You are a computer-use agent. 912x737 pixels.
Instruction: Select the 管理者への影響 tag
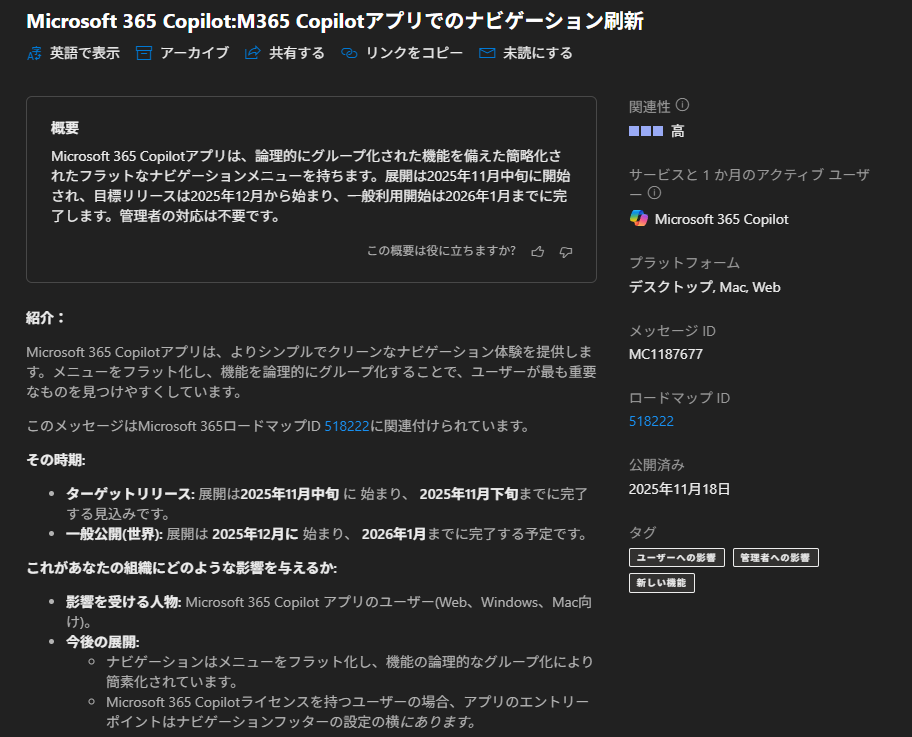[775, 558]
